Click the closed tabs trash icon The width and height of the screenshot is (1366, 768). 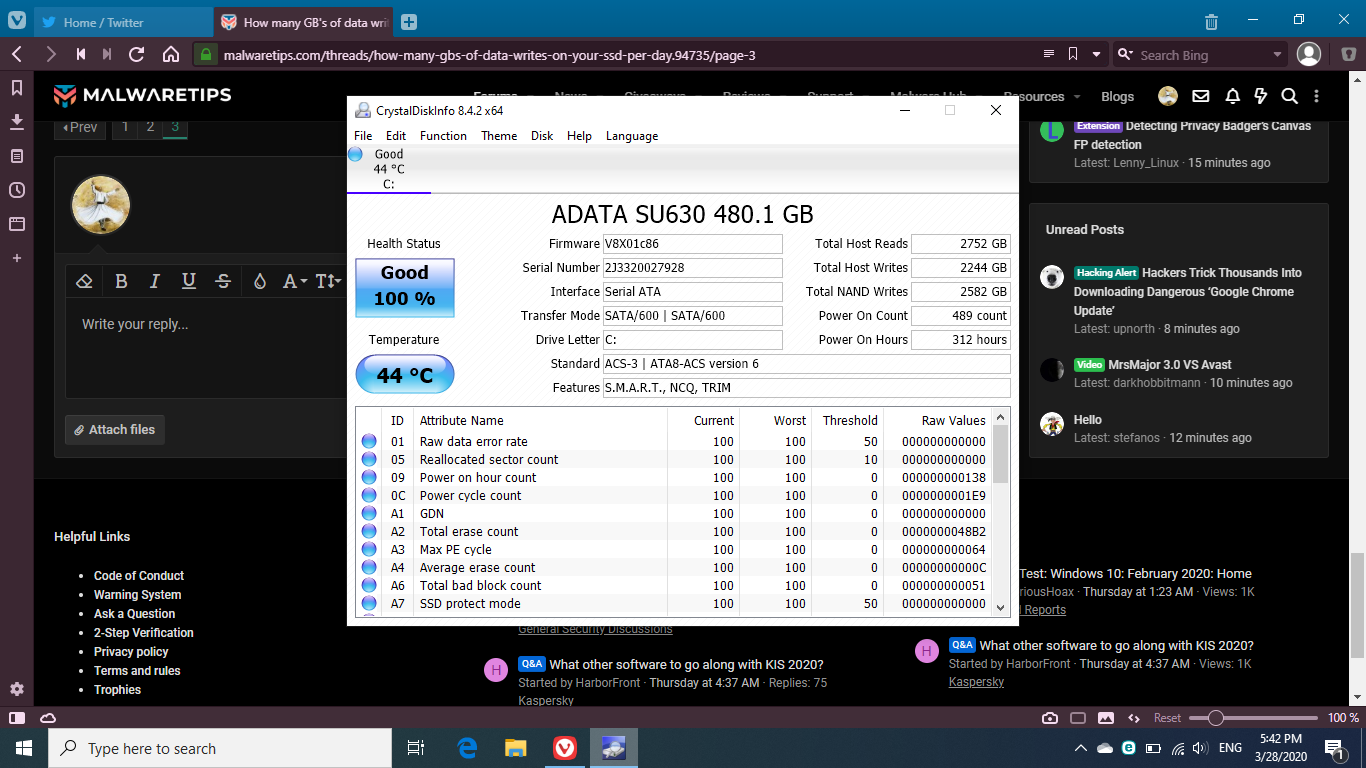pyautogui.click(x=1211, y=22)
